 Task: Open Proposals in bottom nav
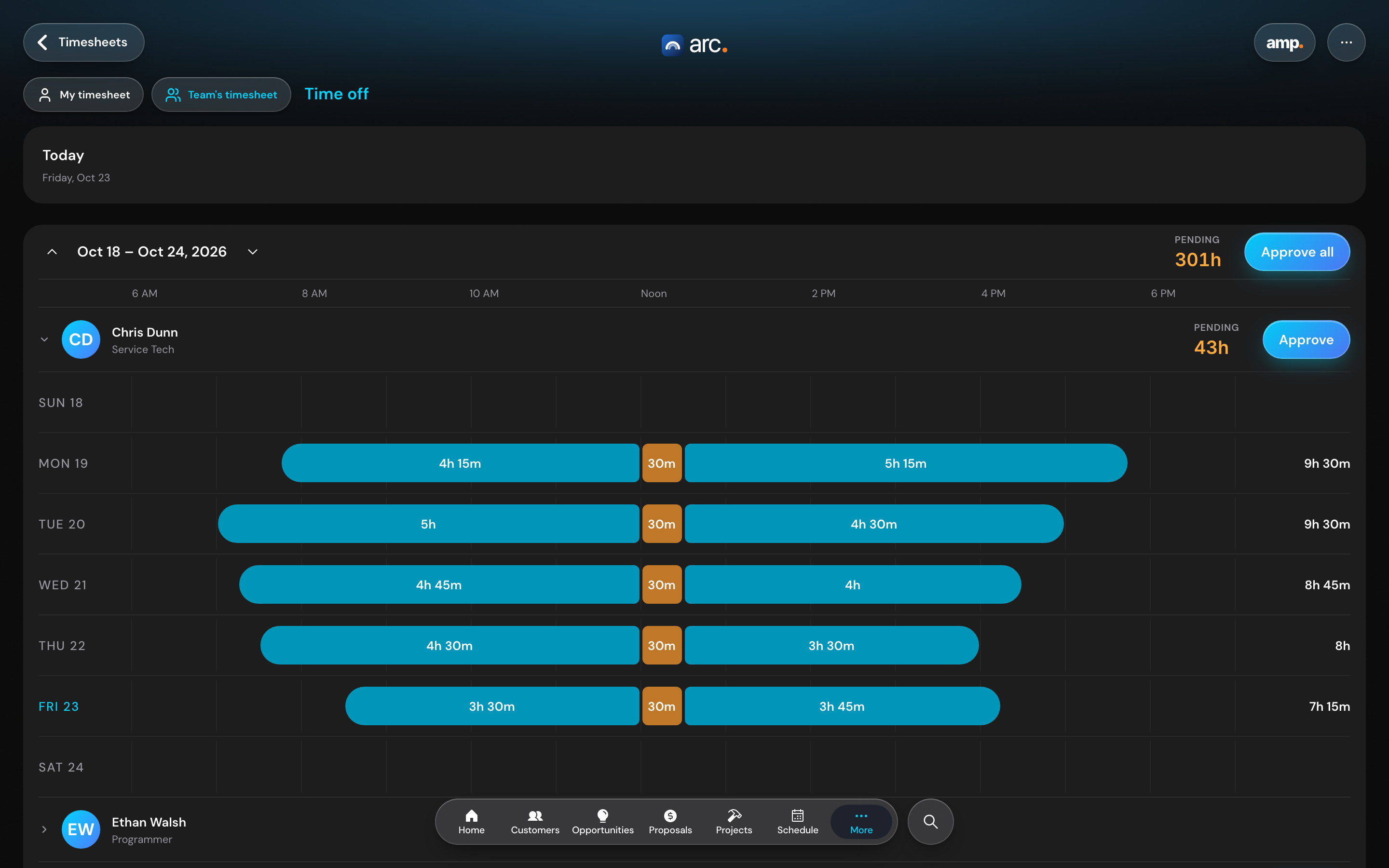pyautogui.click(x=670, y=822)
